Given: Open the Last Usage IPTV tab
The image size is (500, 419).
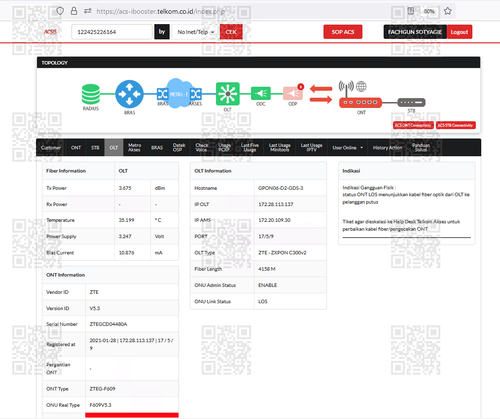Looking at the screenshot, I should click(311, 147).
